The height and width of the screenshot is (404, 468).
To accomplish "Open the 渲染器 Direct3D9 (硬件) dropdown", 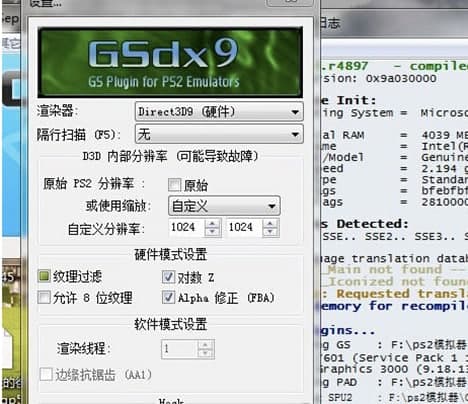I will (219, 111).
